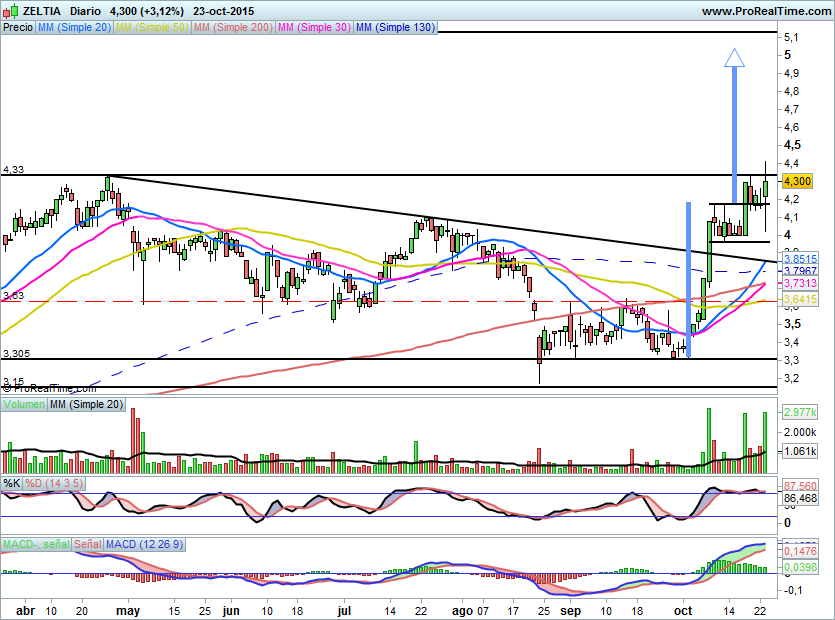Screen dimensions: 835x620
Task: Click the 0,1476 MACD value tag
Action: [x=800, y=551]
